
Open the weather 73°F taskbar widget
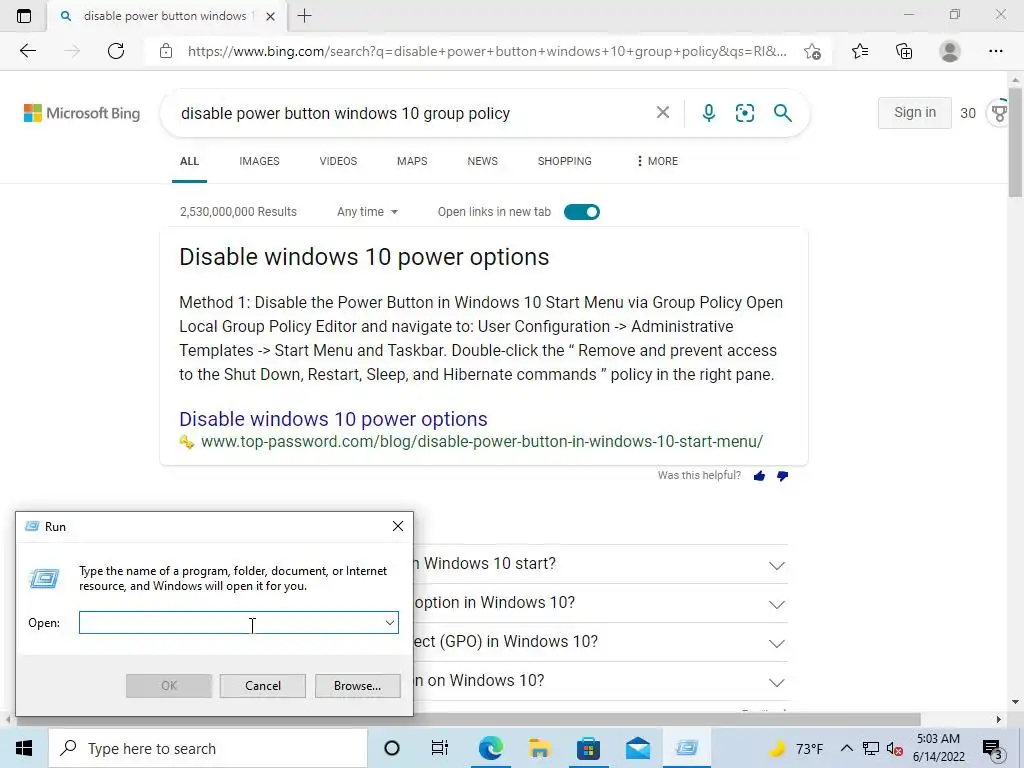coord(795,748)
